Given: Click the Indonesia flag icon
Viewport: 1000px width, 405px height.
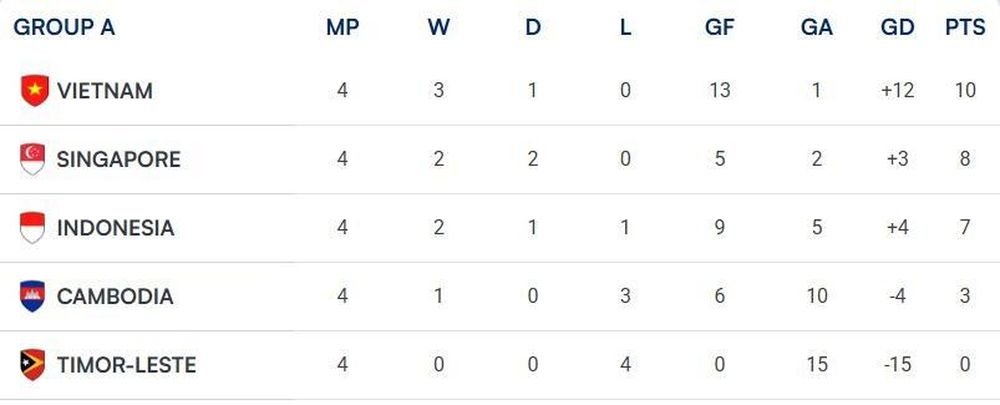Looking at the screenshot, I should point(33,228).
